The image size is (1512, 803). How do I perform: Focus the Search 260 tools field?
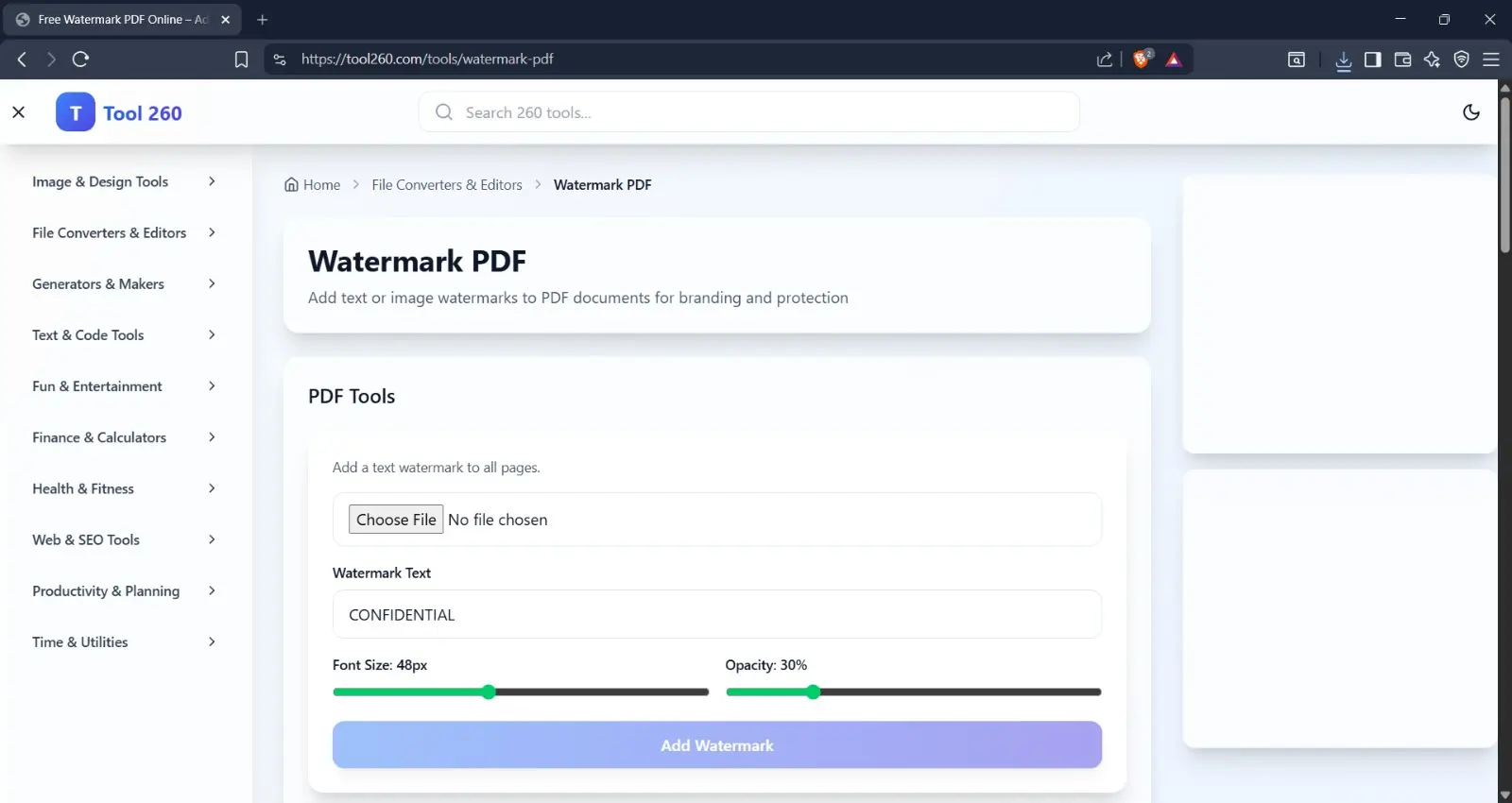pos(749,112)
